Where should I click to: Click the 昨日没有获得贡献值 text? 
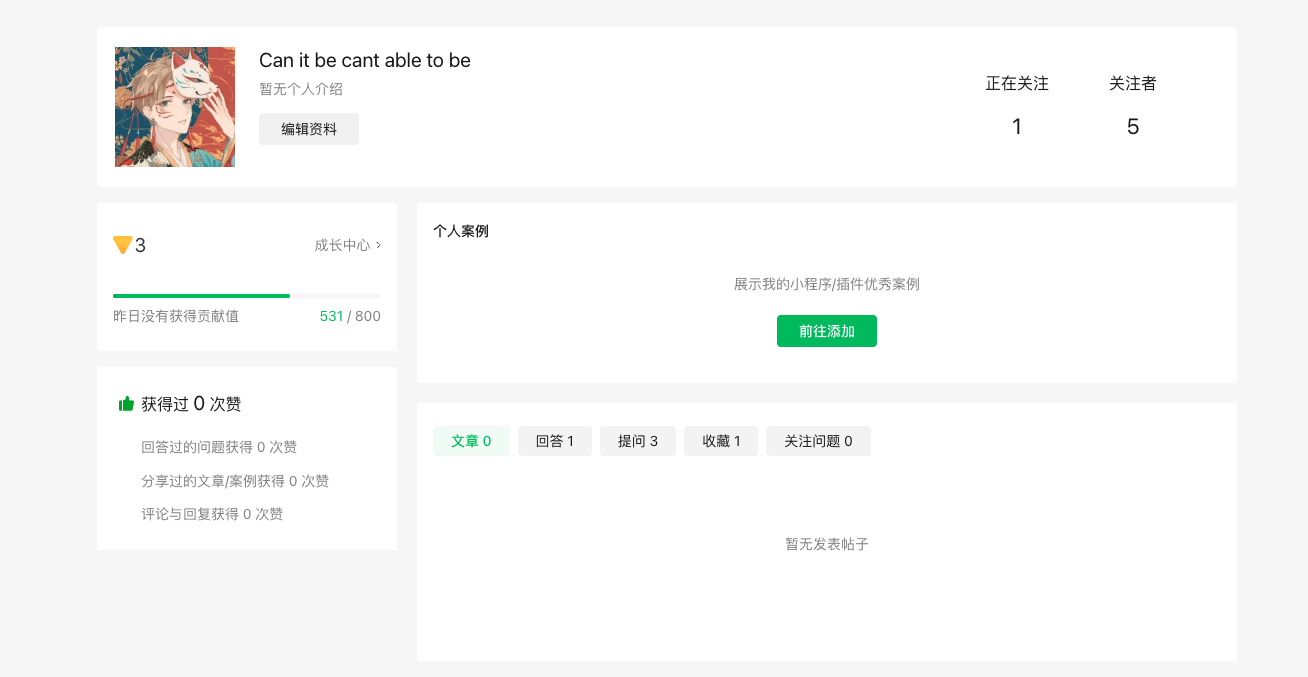(176, 316)
